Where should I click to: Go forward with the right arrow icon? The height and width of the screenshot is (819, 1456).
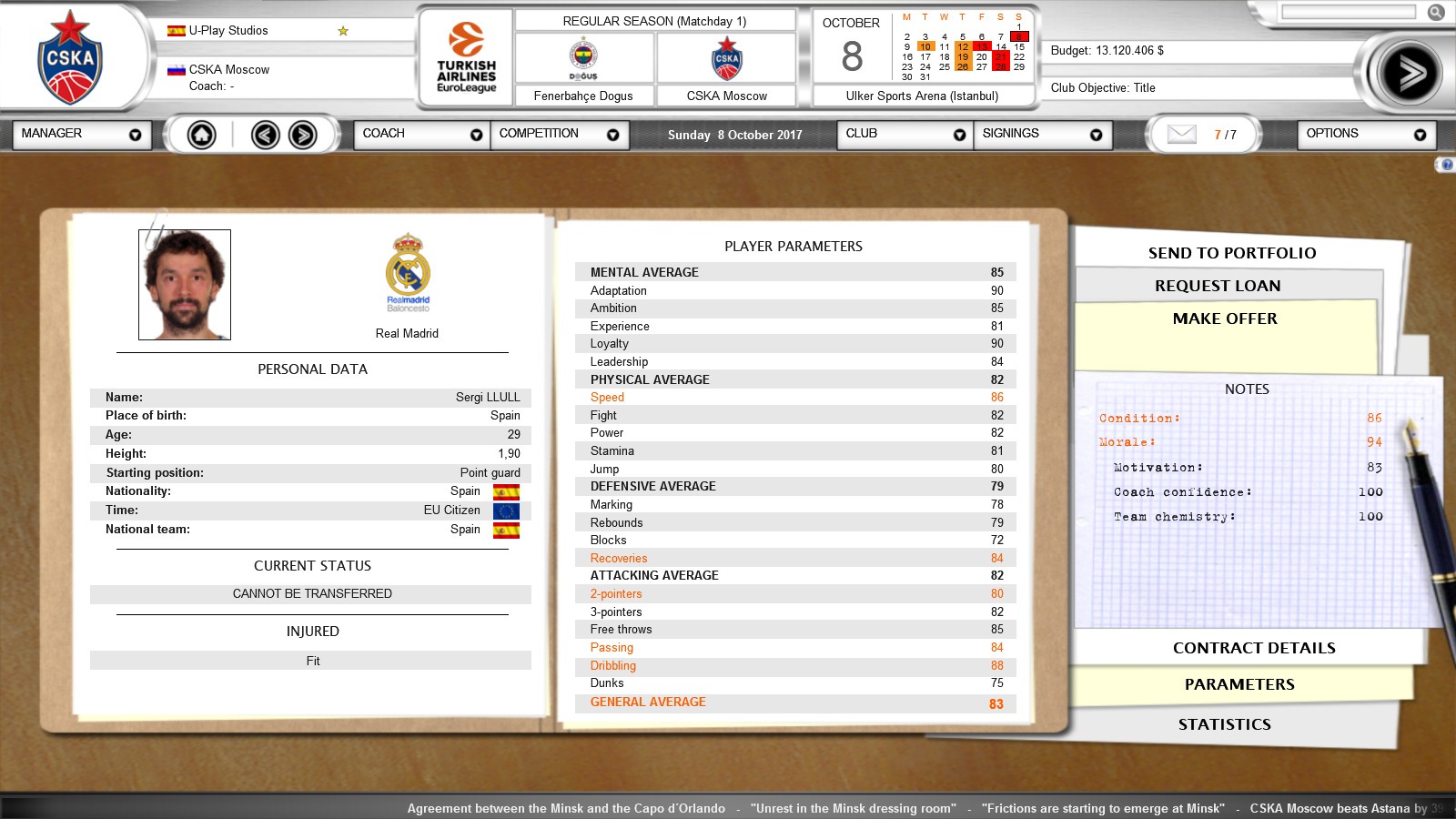click(x=302, y=135)
